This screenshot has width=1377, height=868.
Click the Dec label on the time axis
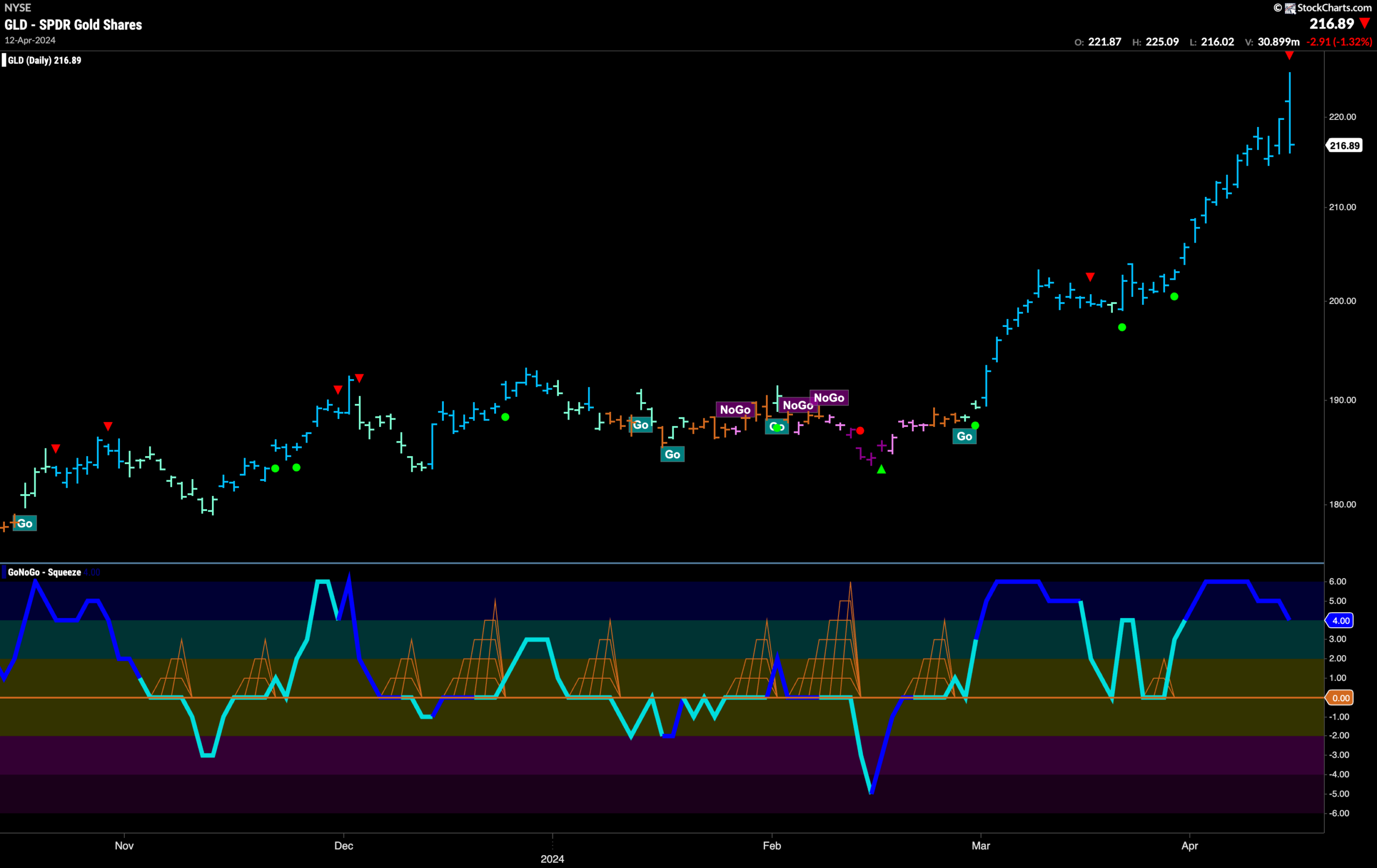click(344, 845)
